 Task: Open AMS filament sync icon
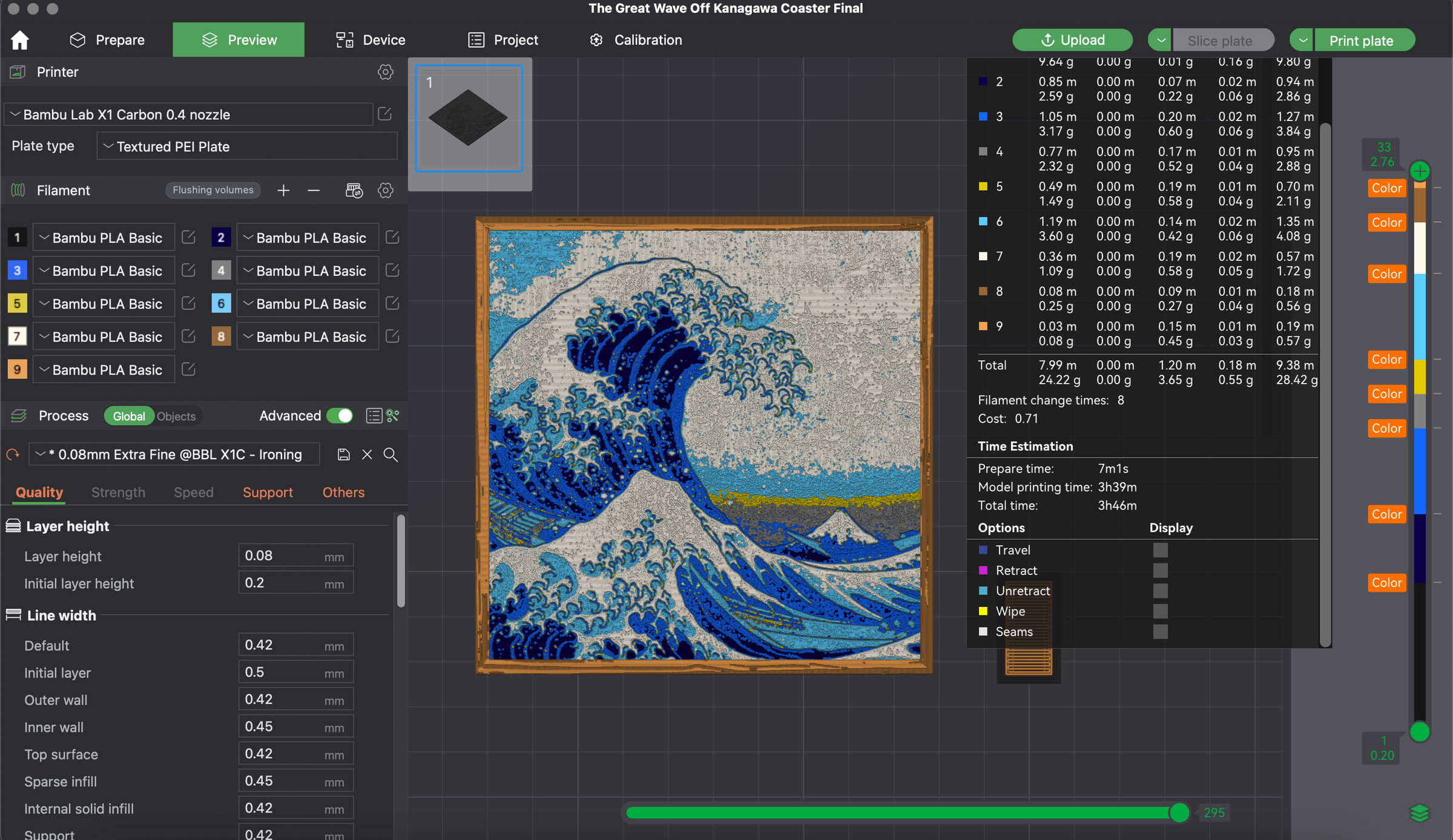tap(354, 191)
